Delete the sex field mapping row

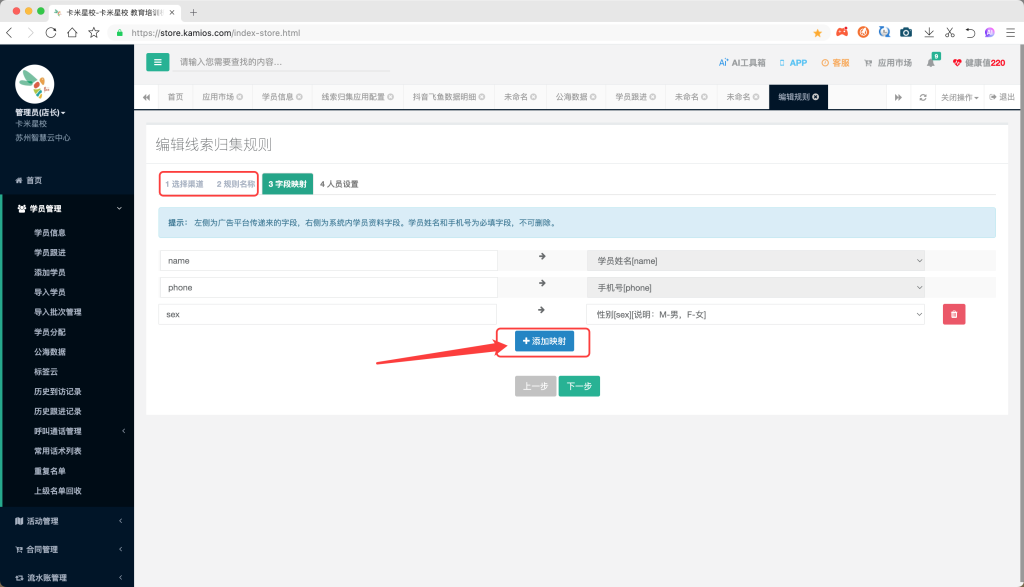click(954, 314)
